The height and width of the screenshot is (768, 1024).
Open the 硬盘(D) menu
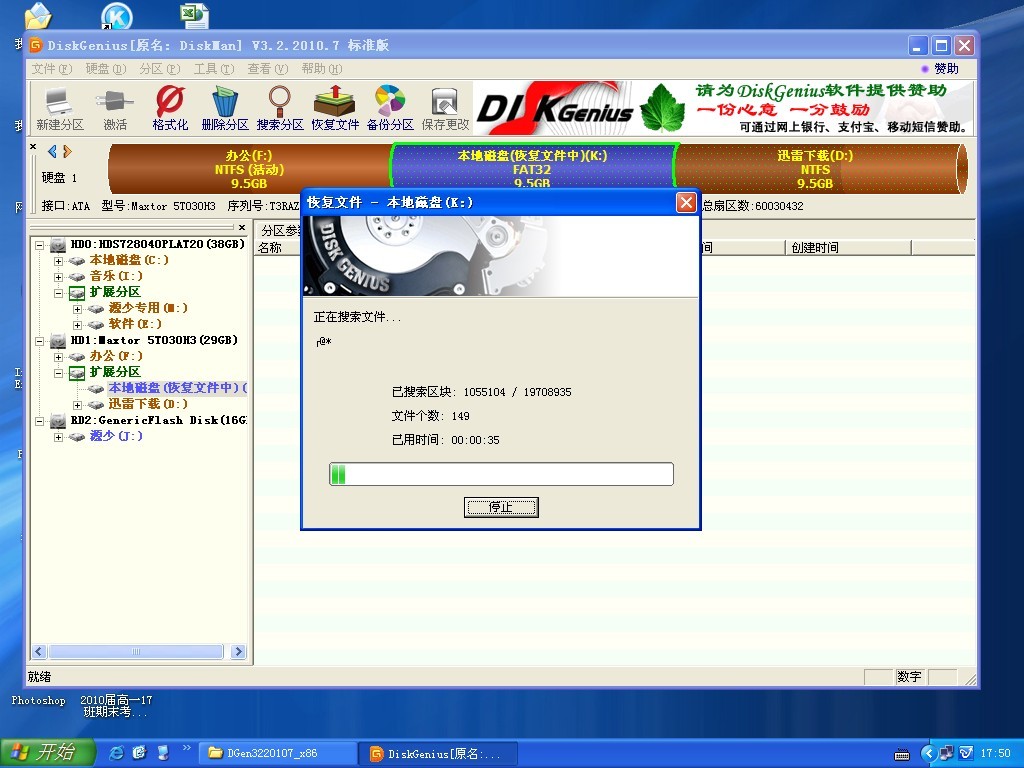pyautogui.click(x=106, y=69)
